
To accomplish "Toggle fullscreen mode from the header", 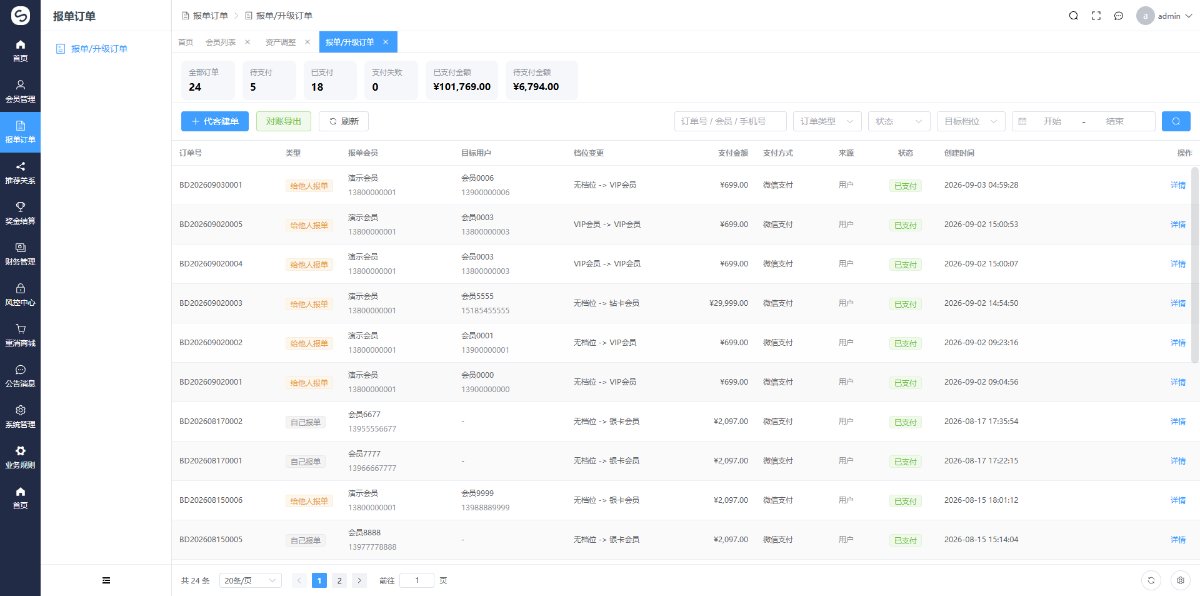I will 1096,16.
